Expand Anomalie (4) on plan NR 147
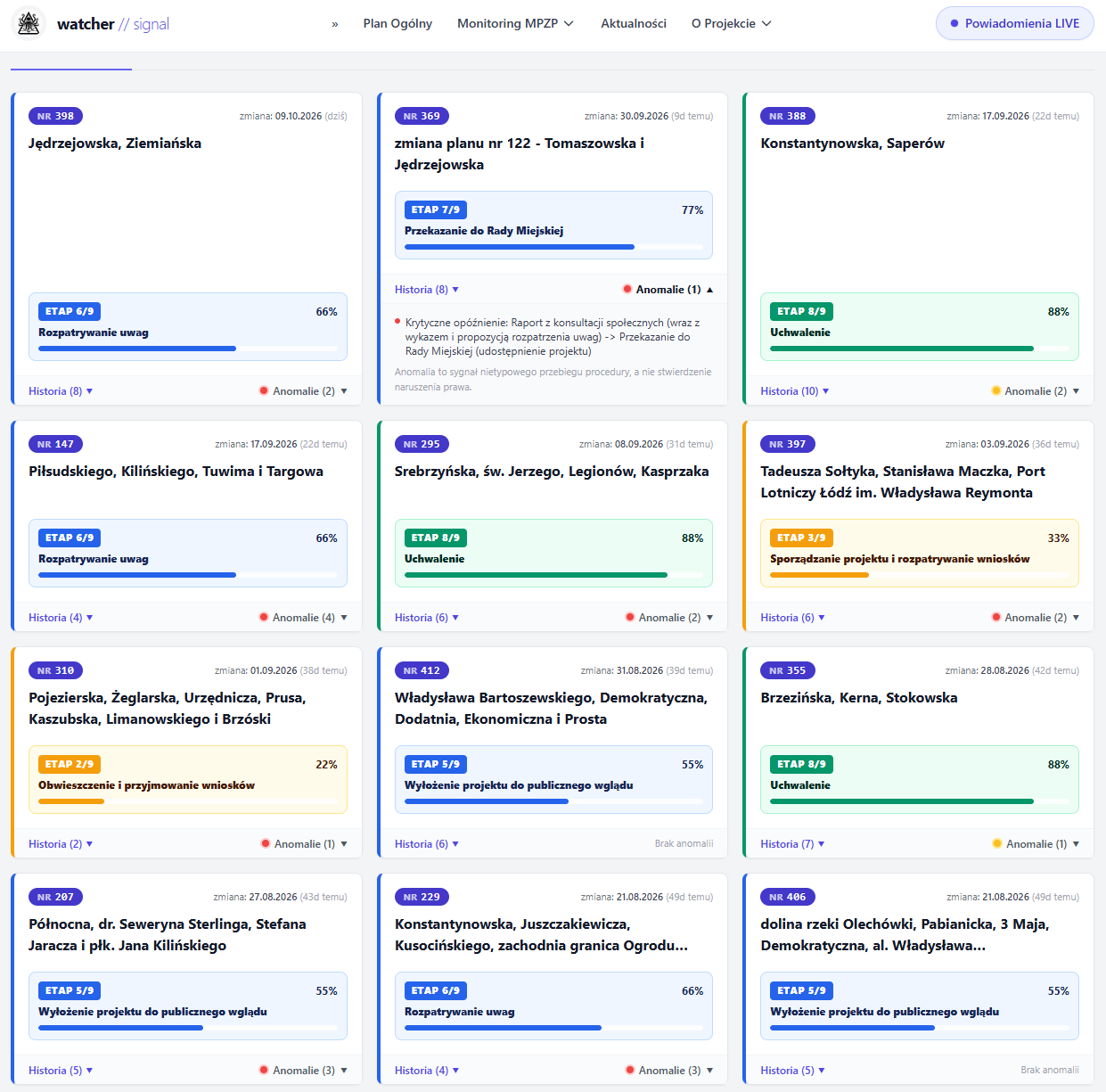This screenshot has width=1106, height=1092. point(303,618)
